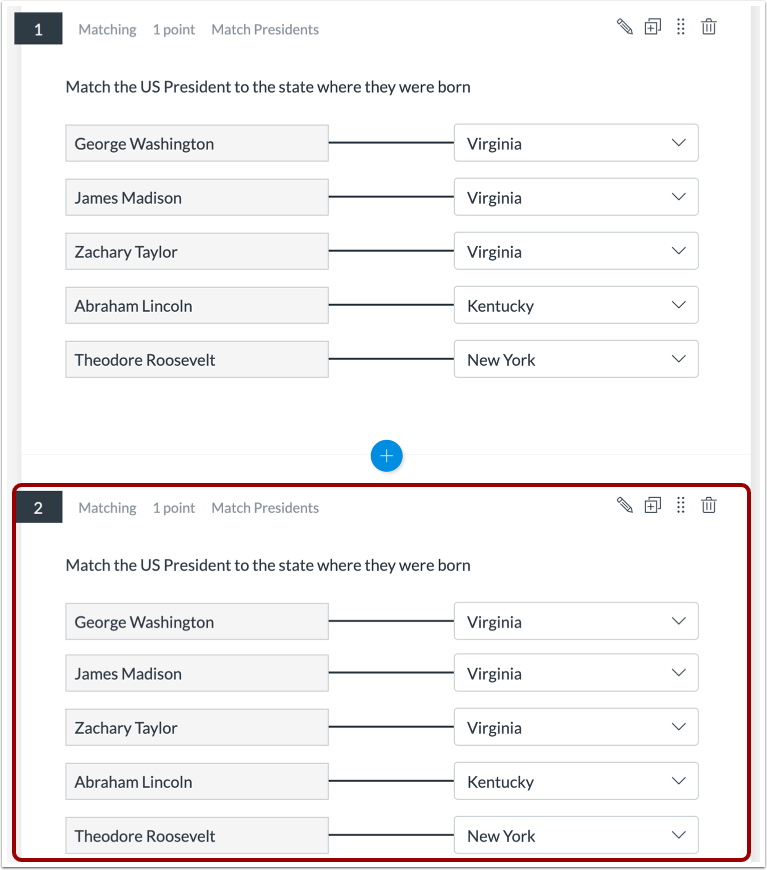The width and height of the screenshot is (767, 870).
Task: Click the edit pencil icon on question 2
Action: pos(625,505)
